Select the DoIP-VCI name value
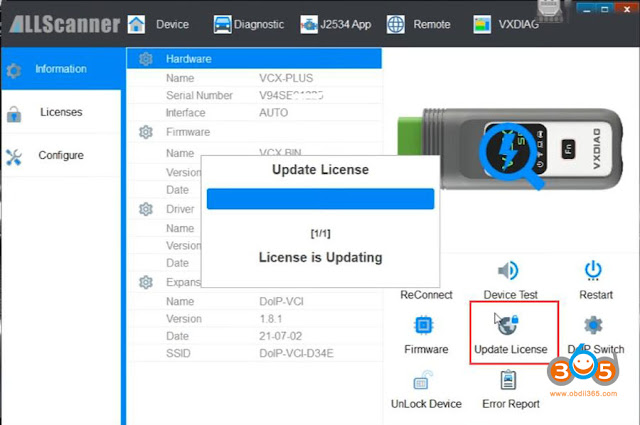This screenshot has width=640, height=425. 281,301
